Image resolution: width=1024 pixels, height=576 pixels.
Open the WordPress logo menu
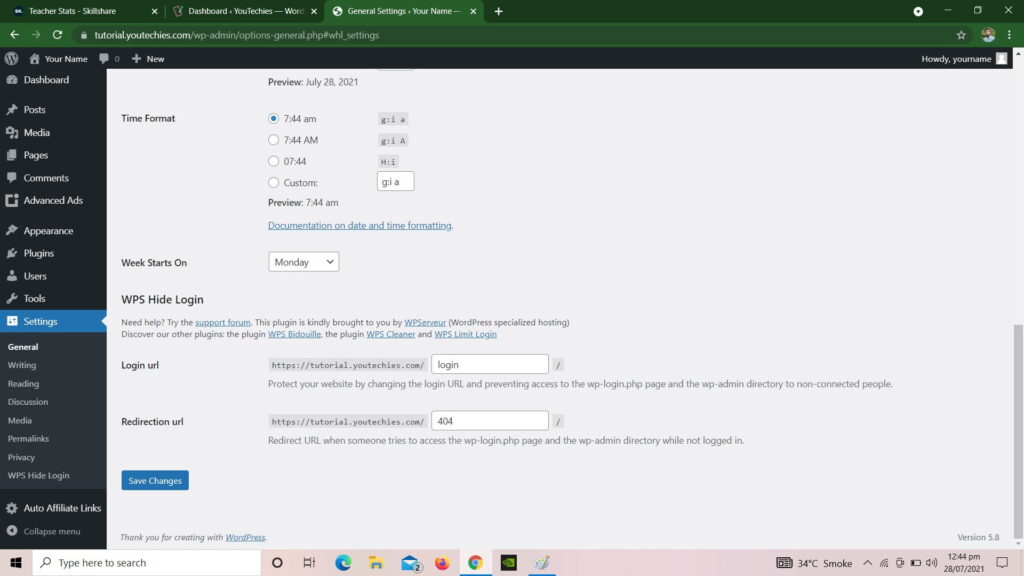(x=11, y=58)
